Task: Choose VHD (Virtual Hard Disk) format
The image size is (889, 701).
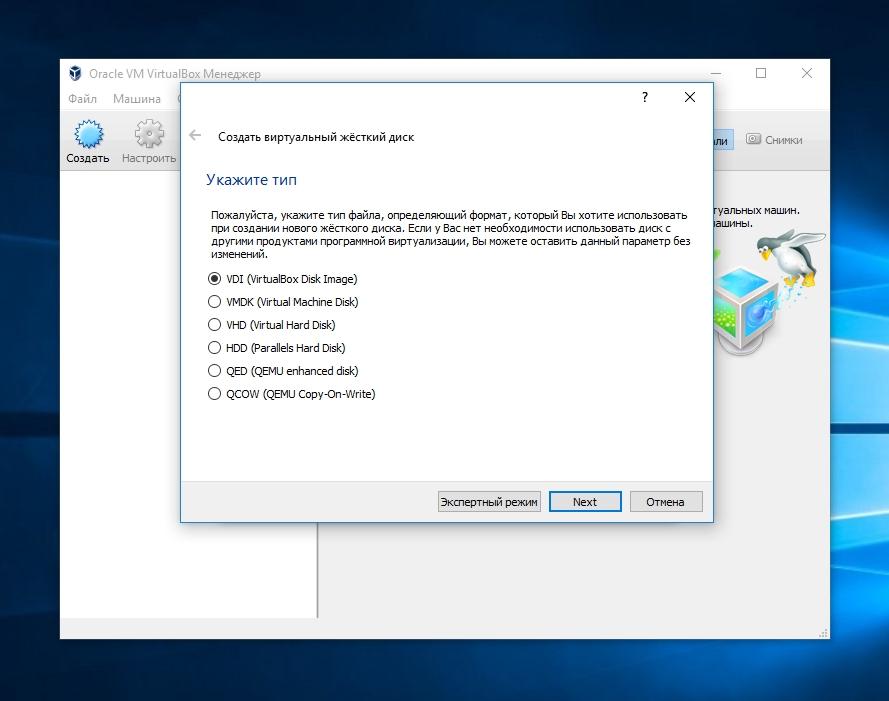Action: tap(272, 325)
